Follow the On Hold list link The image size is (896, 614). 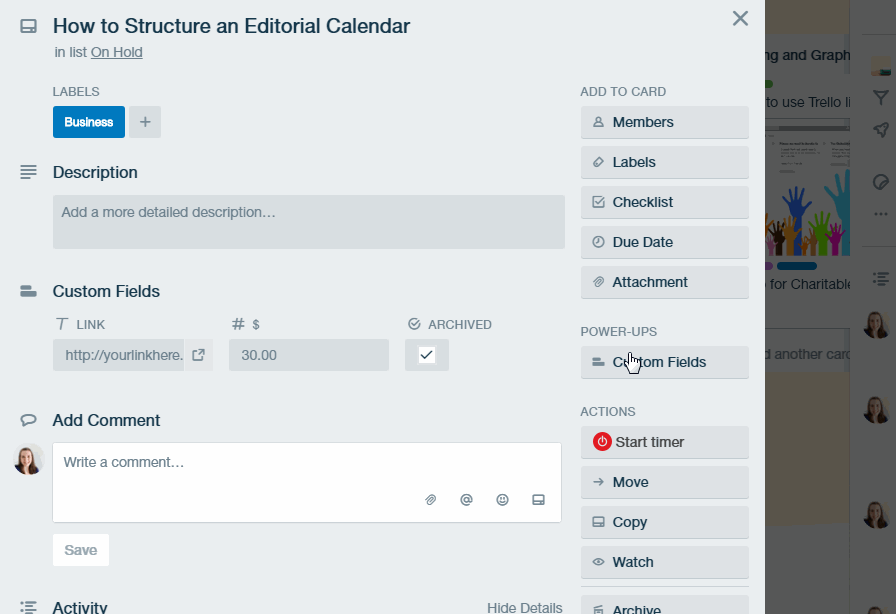(x=117, y=52)
